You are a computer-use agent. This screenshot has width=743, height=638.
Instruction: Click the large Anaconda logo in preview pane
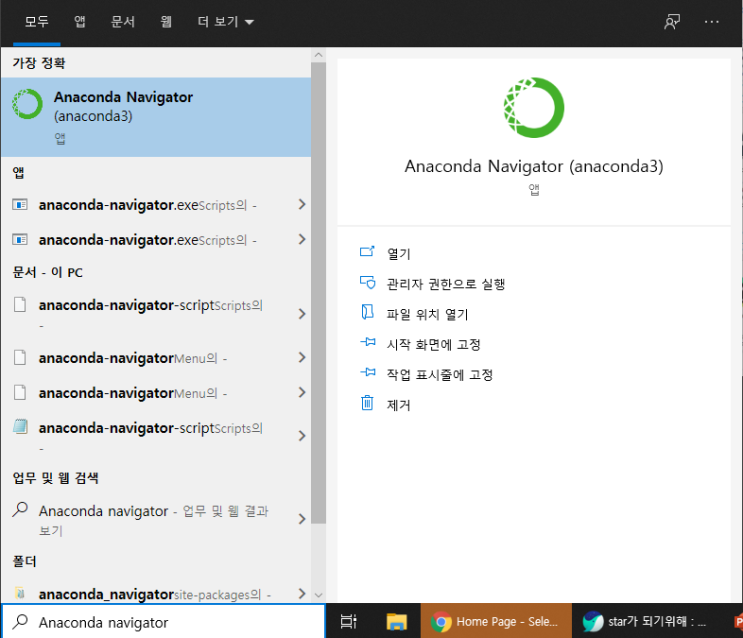pos(534,108)
